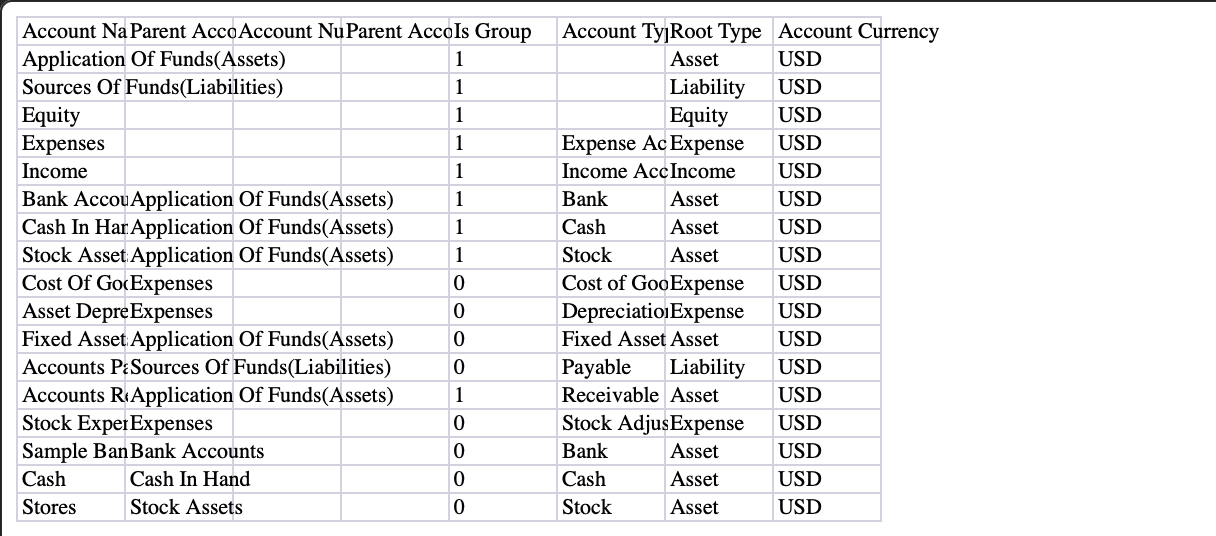Click the 'Receivable' account type cell
The height and width of the screenshot is (536, 1216).
610,395
